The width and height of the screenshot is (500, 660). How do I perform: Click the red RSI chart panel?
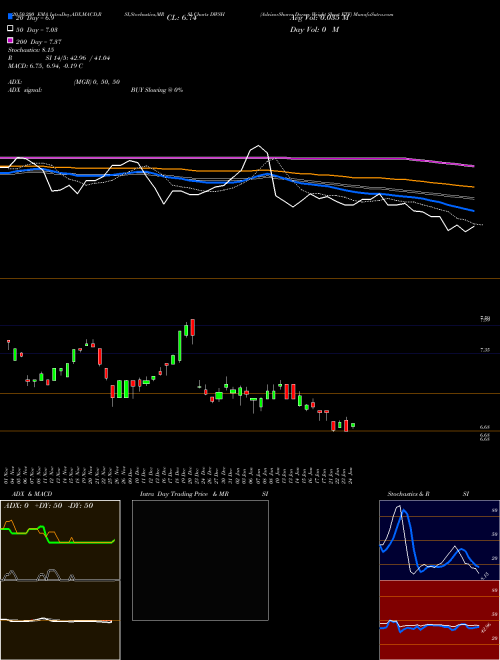pos(439,620)
